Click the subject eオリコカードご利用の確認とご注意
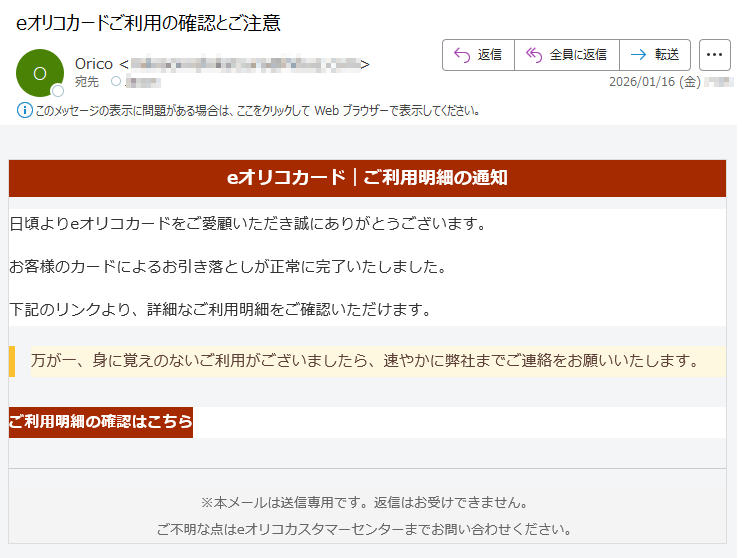The width and height of the screenshot is (742, 558). [x=148, y=23]
